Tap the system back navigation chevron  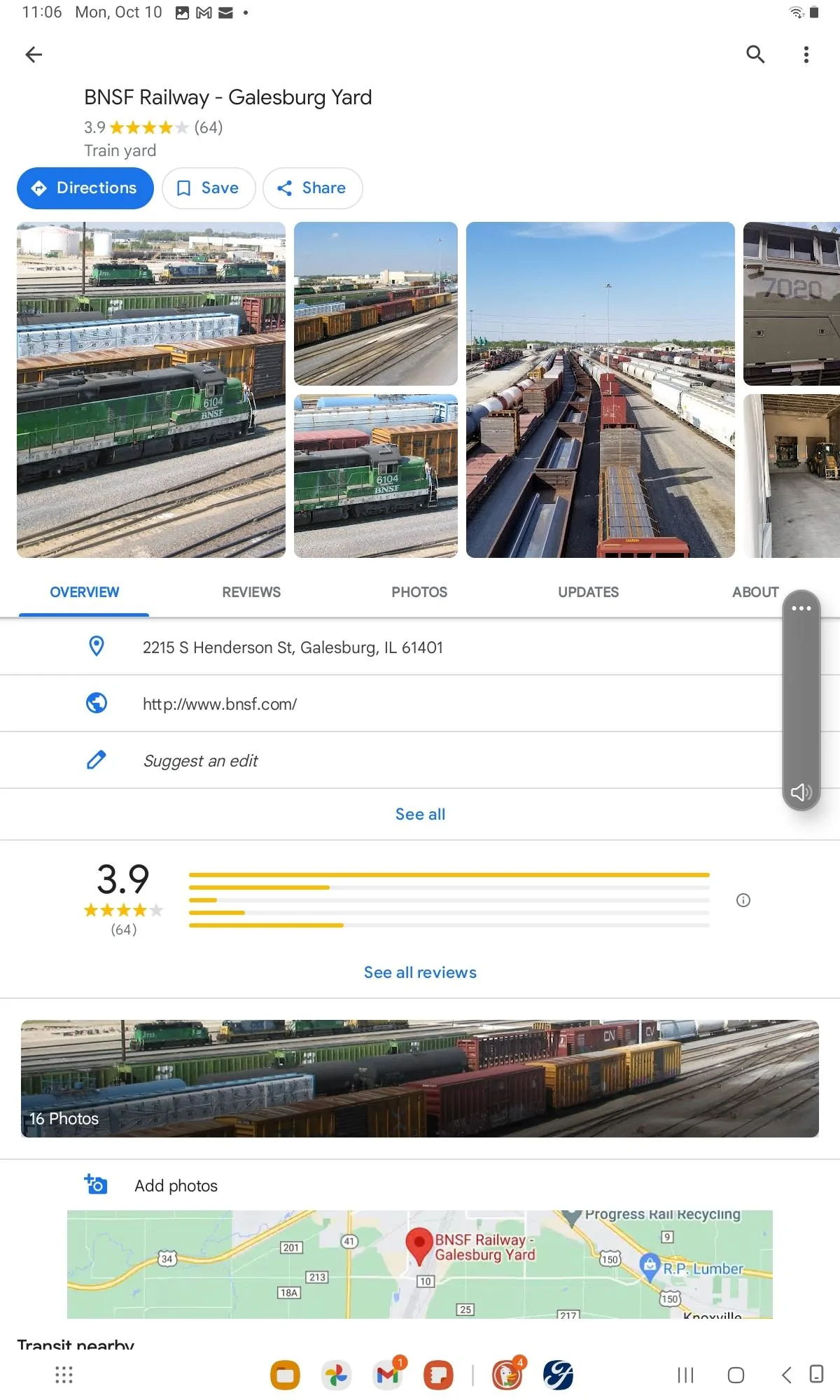click(786, 1375)
